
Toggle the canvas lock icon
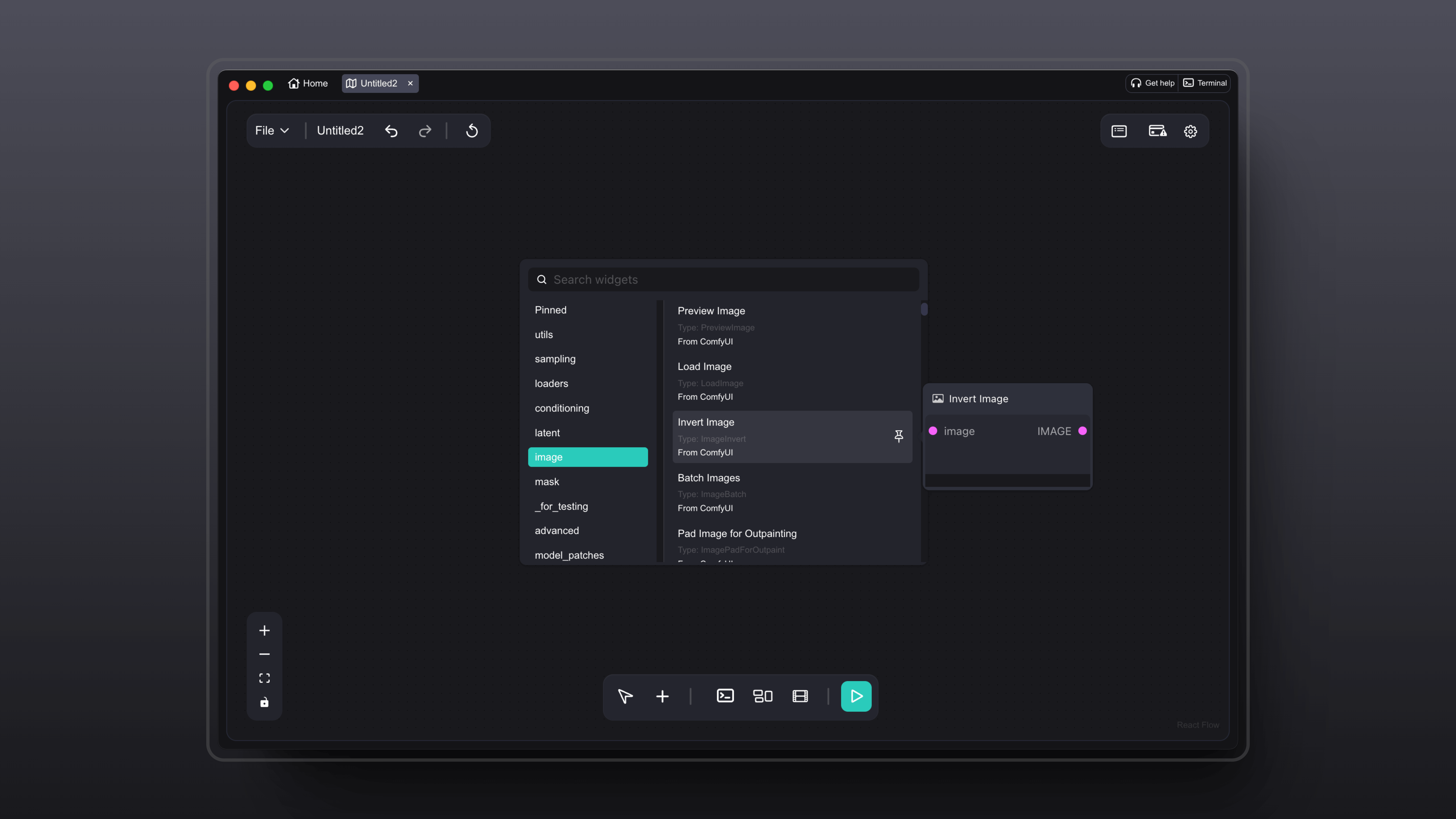(x=264, y=702)
